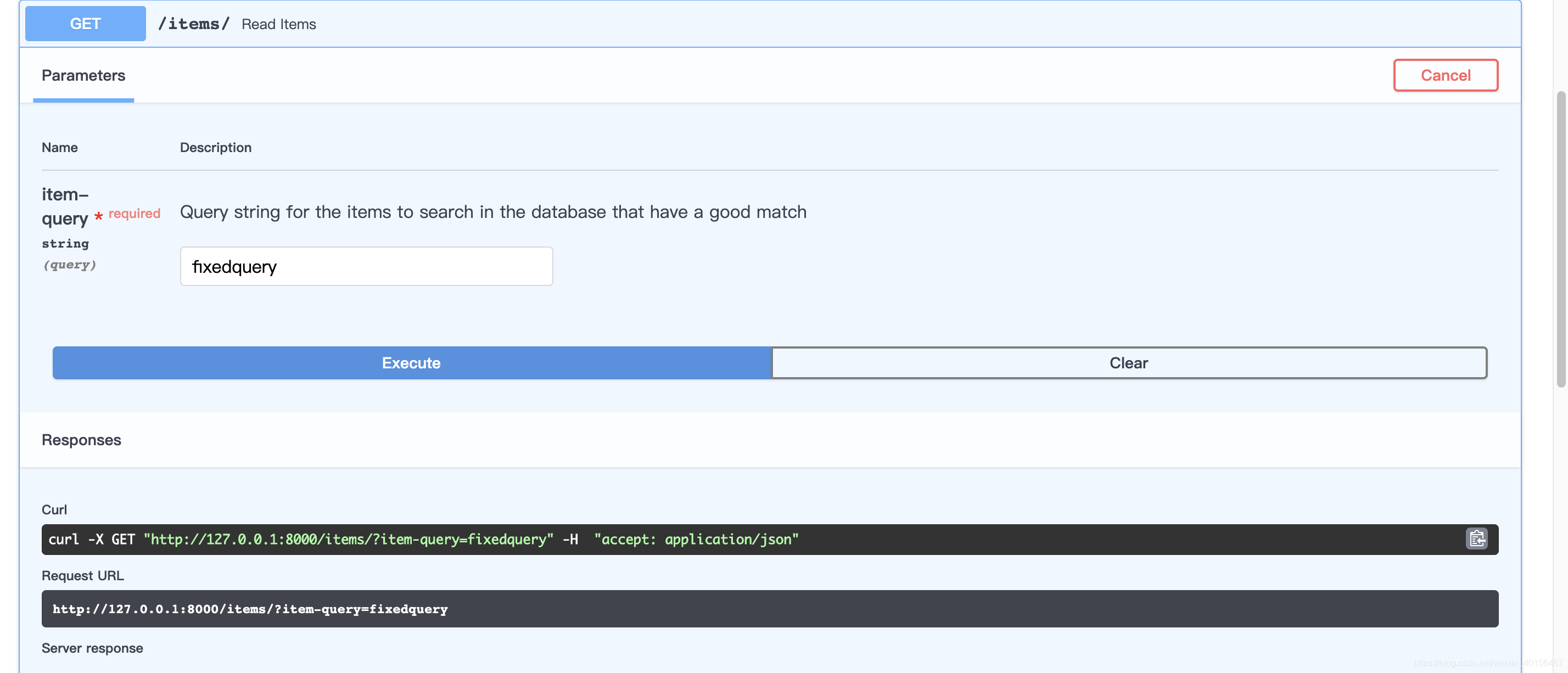
Task: Copy the curl command to clipboard
Action: coord(1476,539)
